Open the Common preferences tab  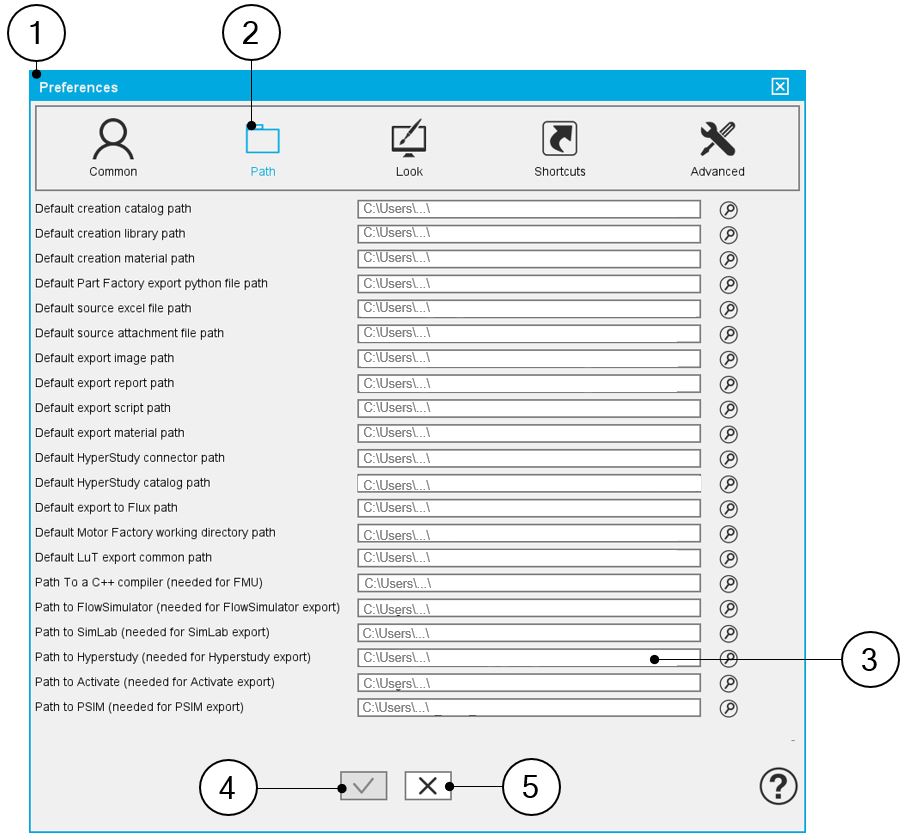(x=113, y=148)
